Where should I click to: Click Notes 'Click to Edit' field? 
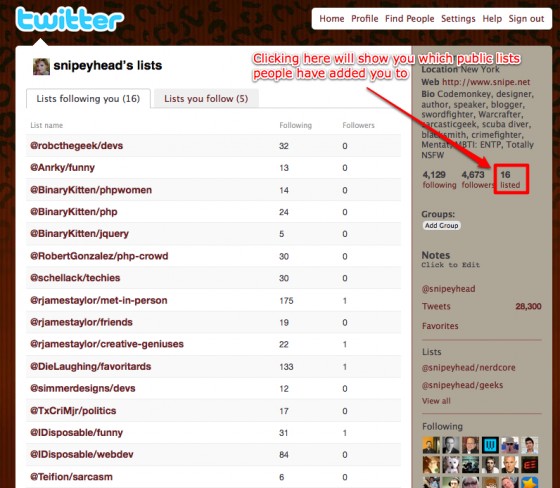point(451,265)
